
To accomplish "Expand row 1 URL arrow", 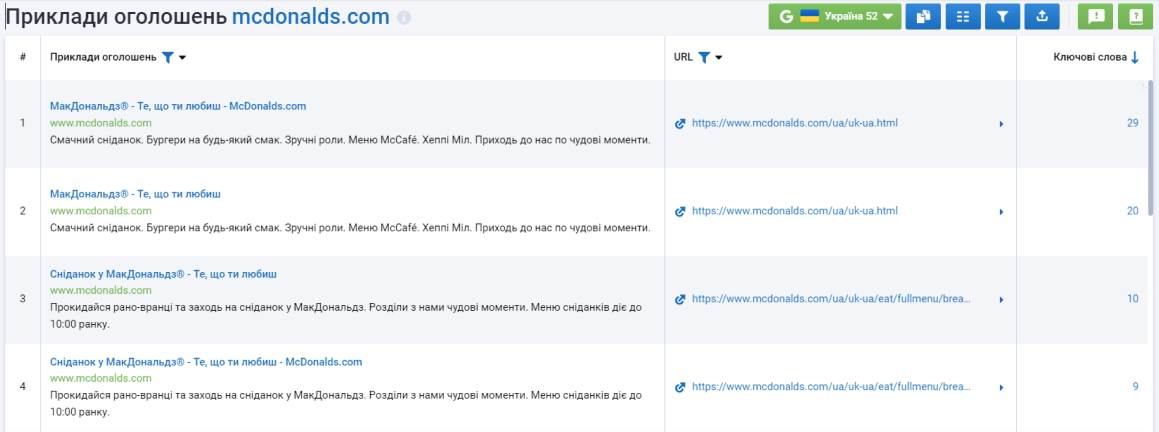I will pyautogui.click(x=1002, y=124).
